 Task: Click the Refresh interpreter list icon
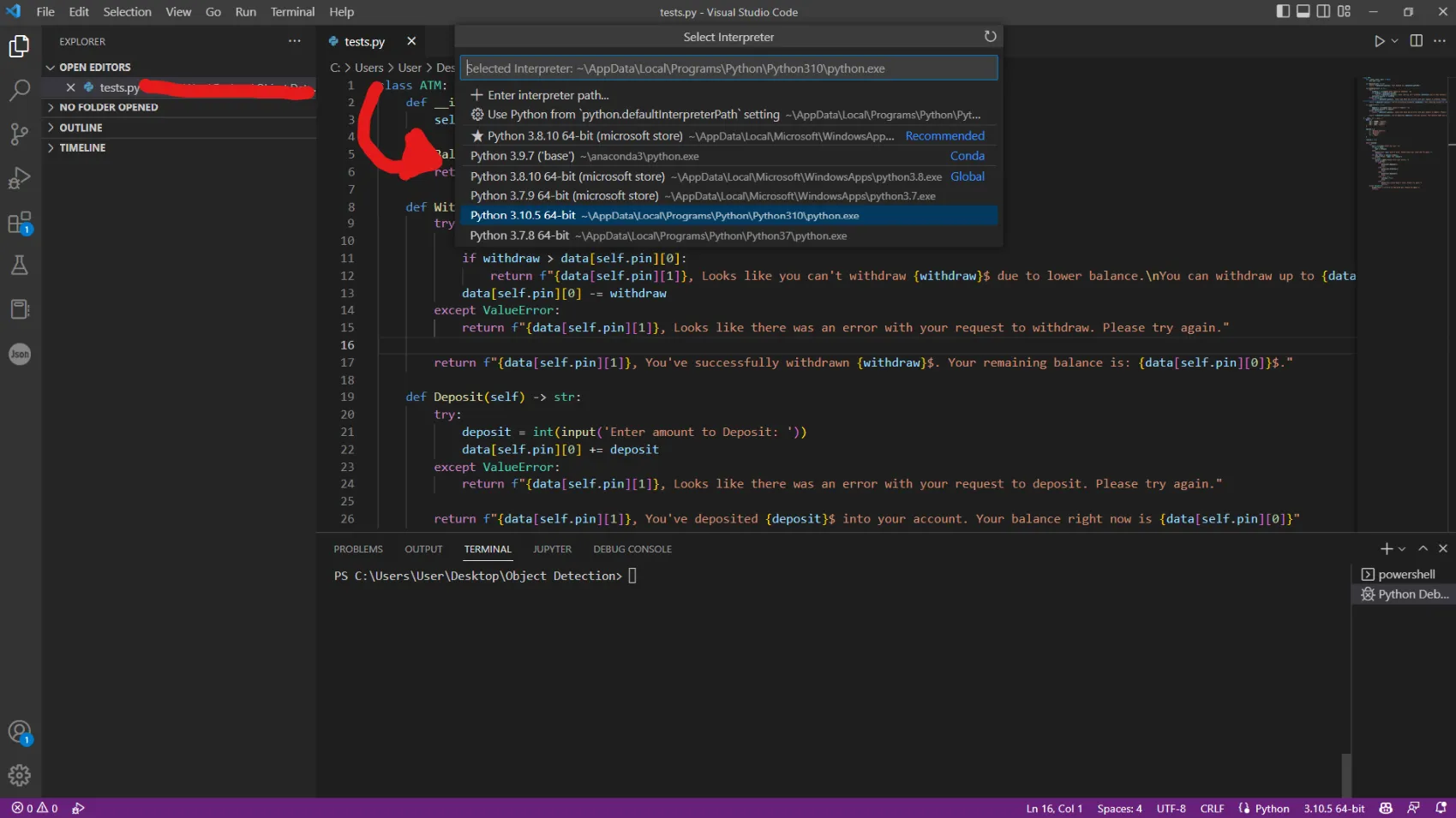tap(990, 37)
